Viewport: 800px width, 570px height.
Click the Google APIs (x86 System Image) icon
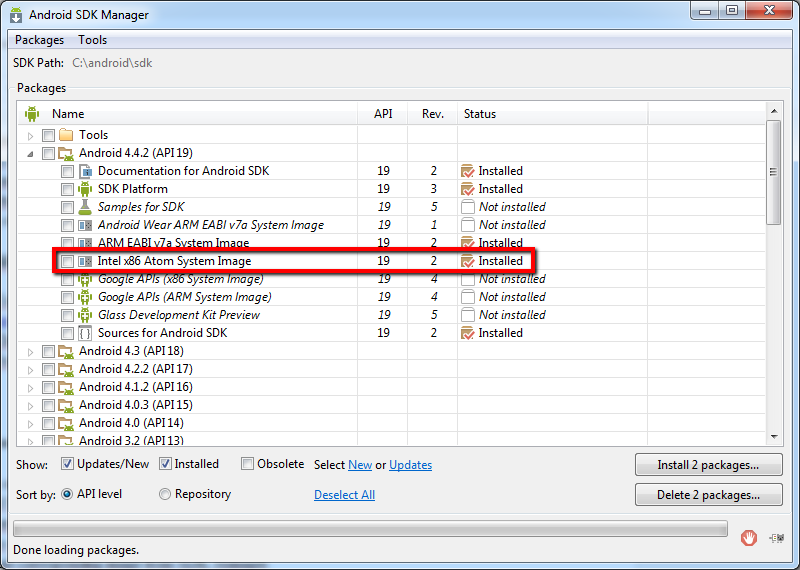point(85,279)
